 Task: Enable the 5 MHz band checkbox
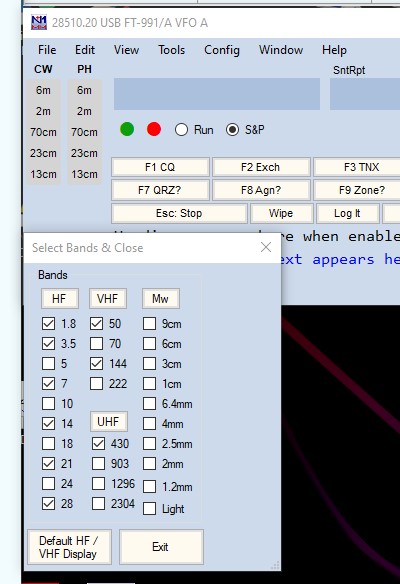(48, 364)
